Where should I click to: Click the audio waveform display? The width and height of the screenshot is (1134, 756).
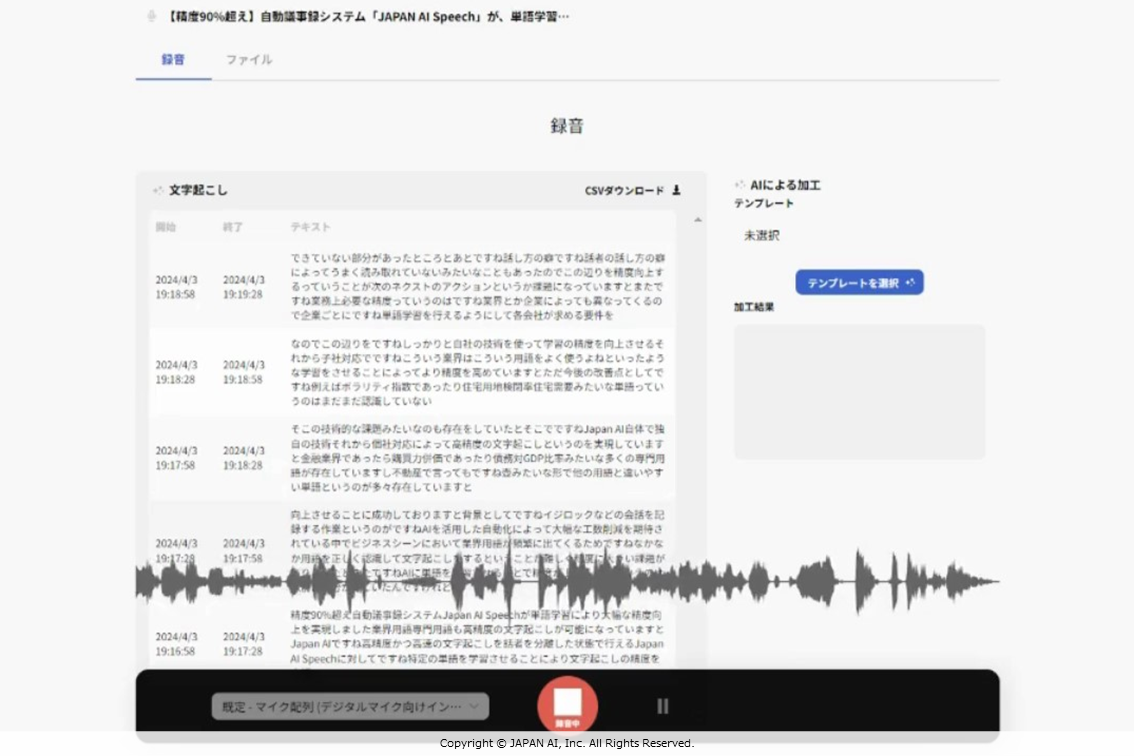pos(568,581)
